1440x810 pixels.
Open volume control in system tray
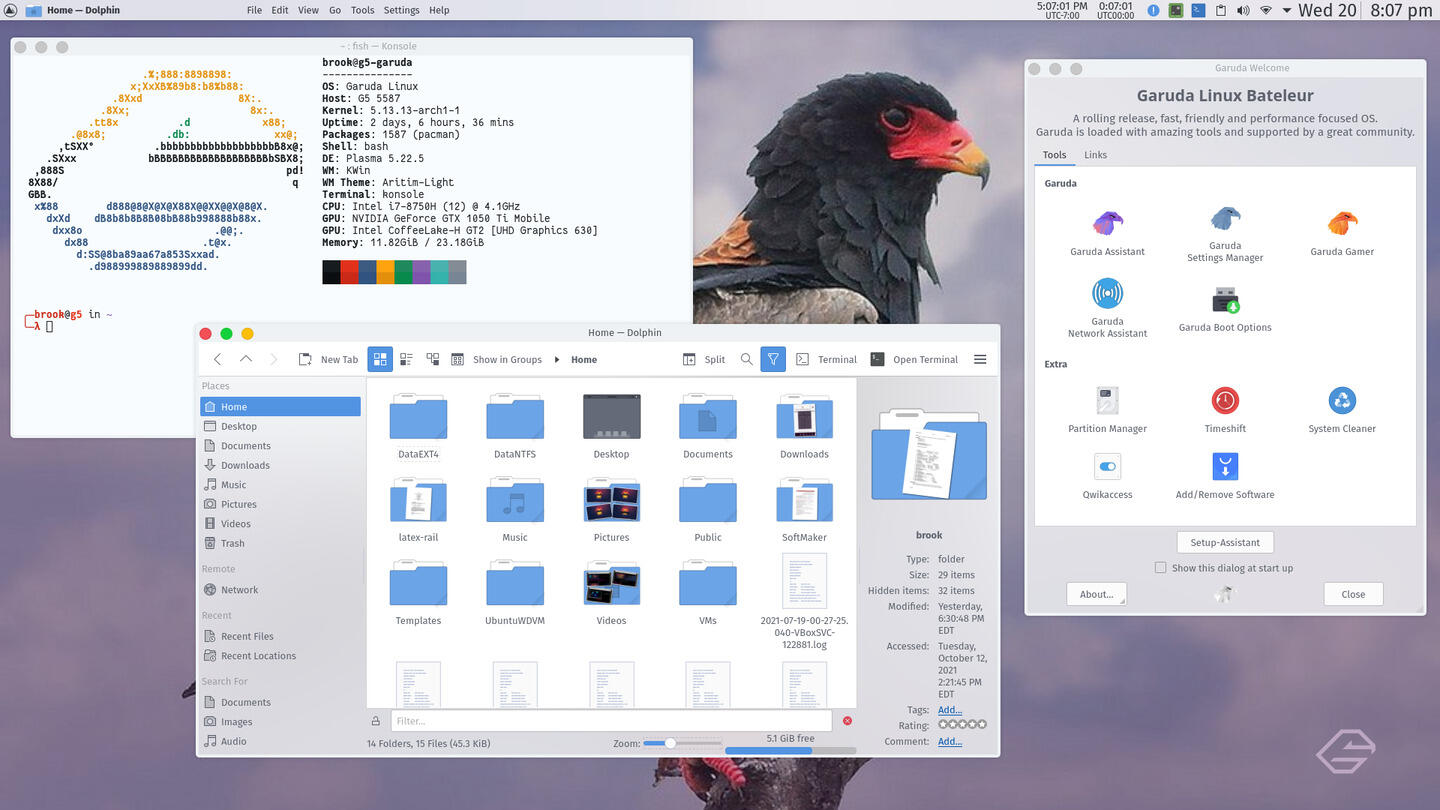click(x=1243, y=10)
